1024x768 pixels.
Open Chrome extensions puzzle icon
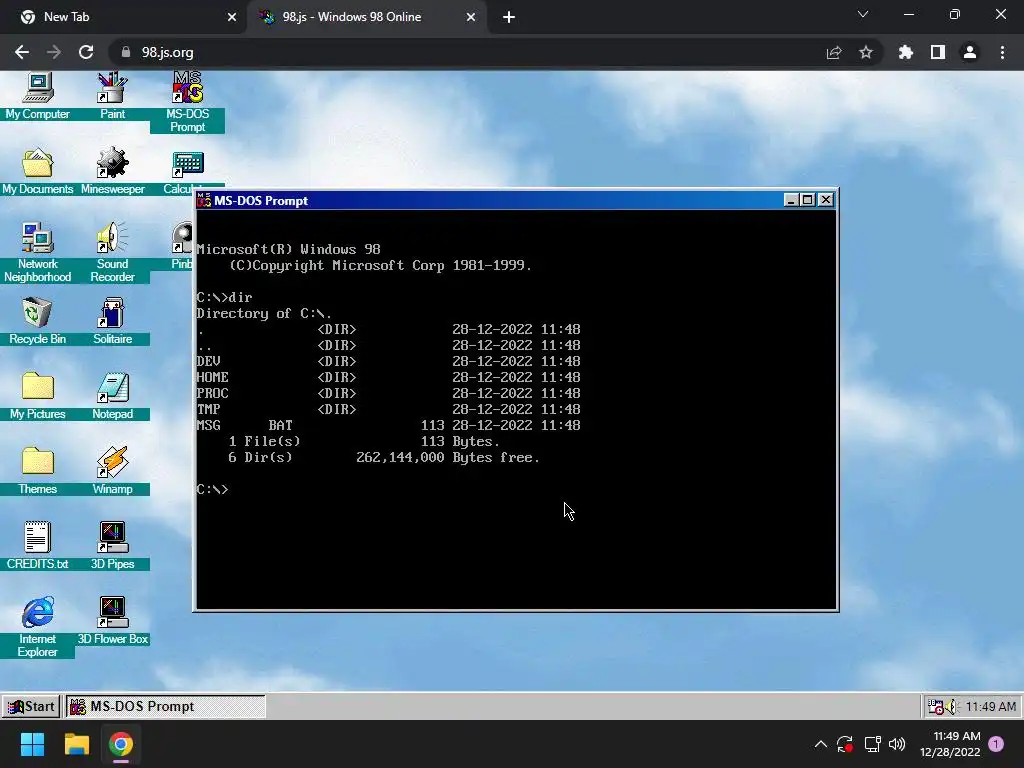tap(906, 52)
